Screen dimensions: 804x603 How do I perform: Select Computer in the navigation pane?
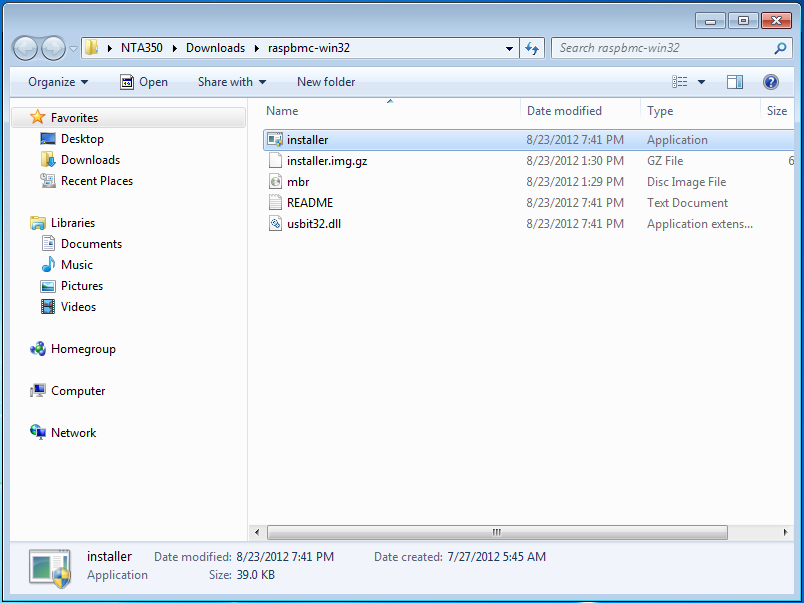78,391
